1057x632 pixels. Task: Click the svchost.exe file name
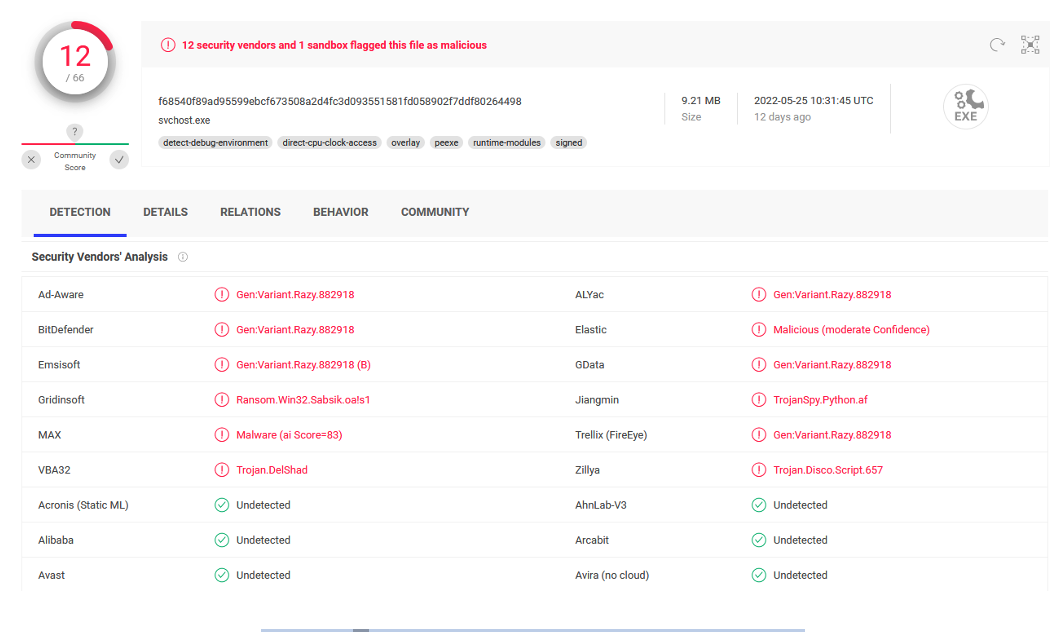tap(184, 120)
